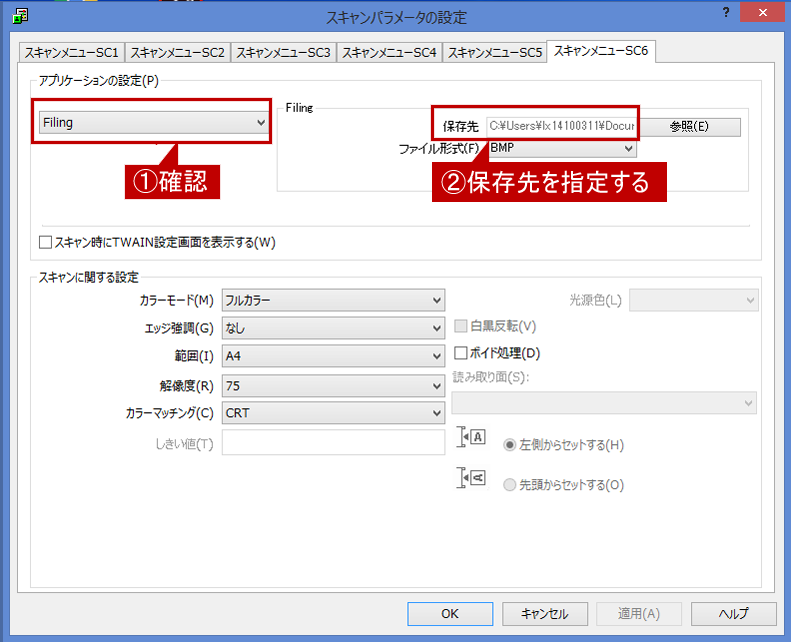Switch to スキャンメニューSC1 tab
This screenshot has width=791, height=642.
coord(71,52)
